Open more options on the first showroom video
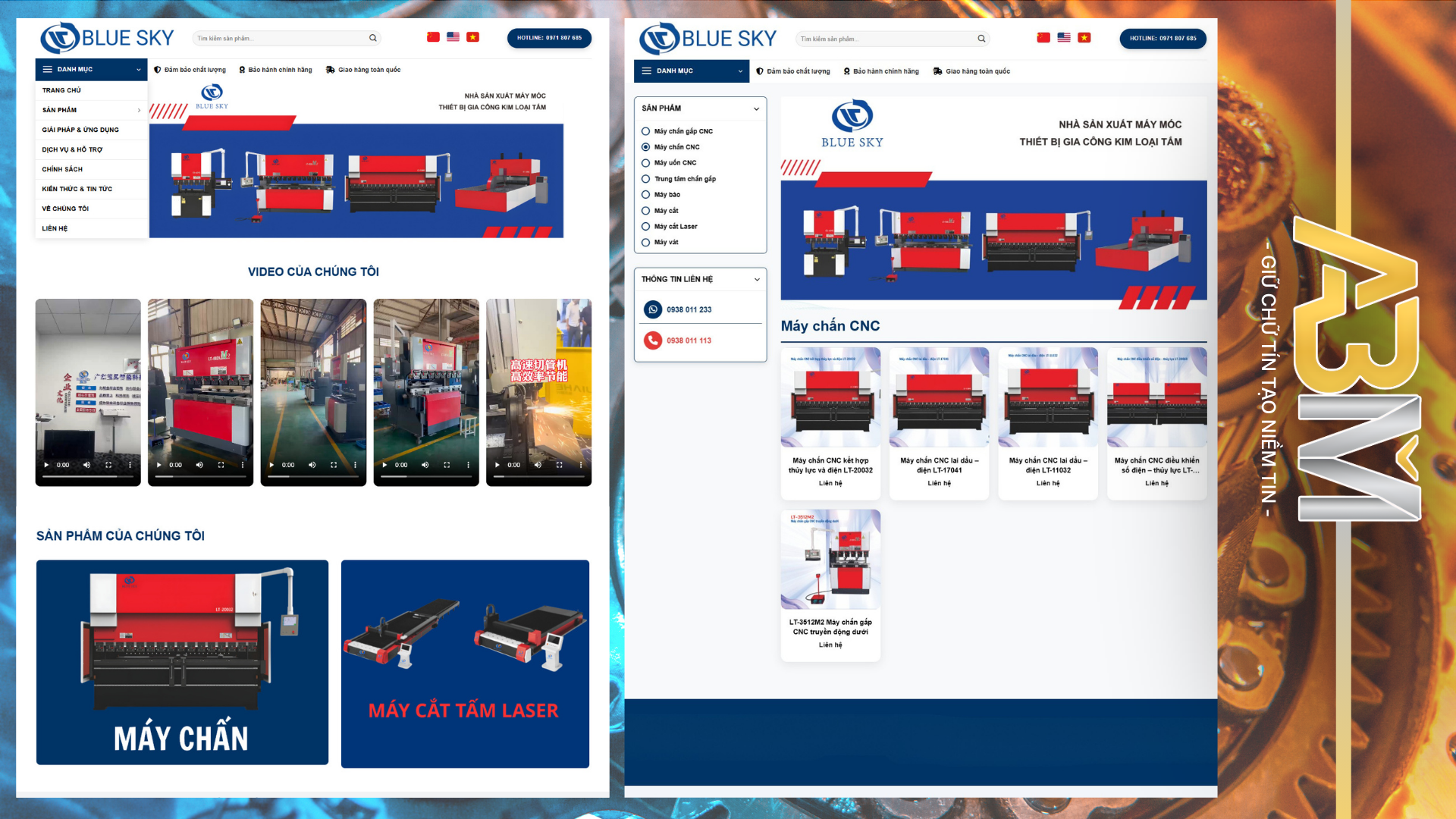Viewport: 1456px width, 819px height. [x=130, y=465]
